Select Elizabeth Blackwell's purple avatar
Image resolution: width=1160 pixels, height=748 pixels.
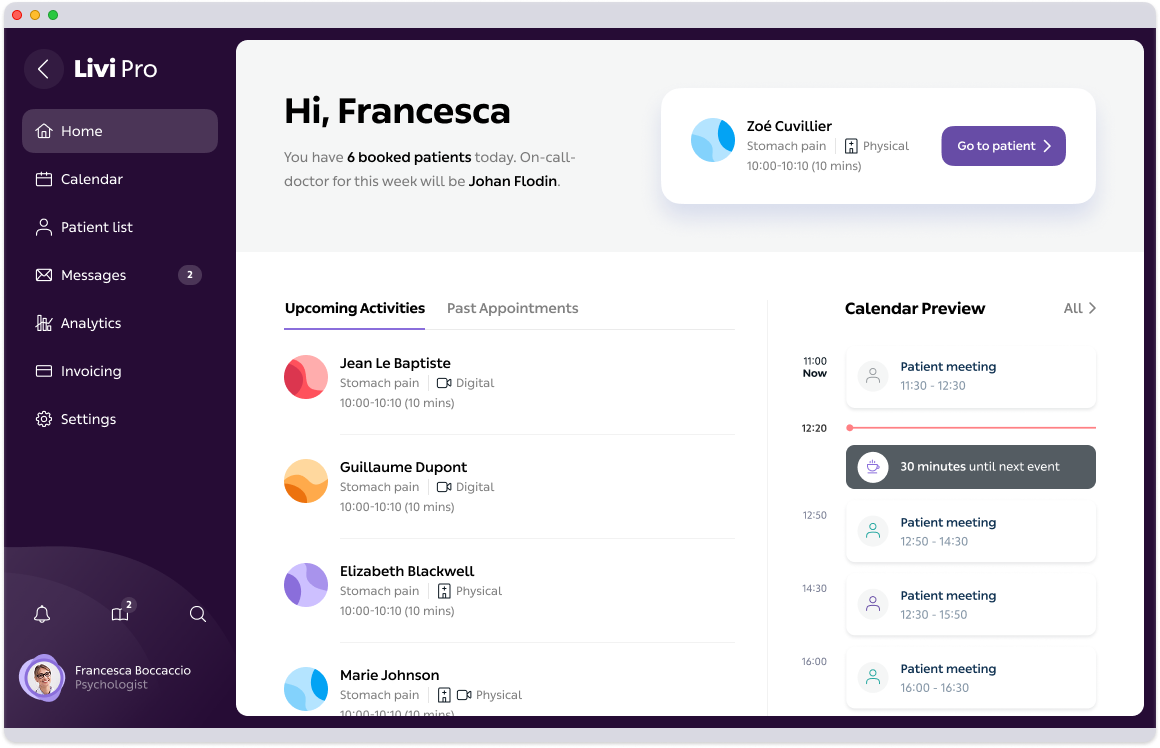pyautogui.click(x=306, y=585)
